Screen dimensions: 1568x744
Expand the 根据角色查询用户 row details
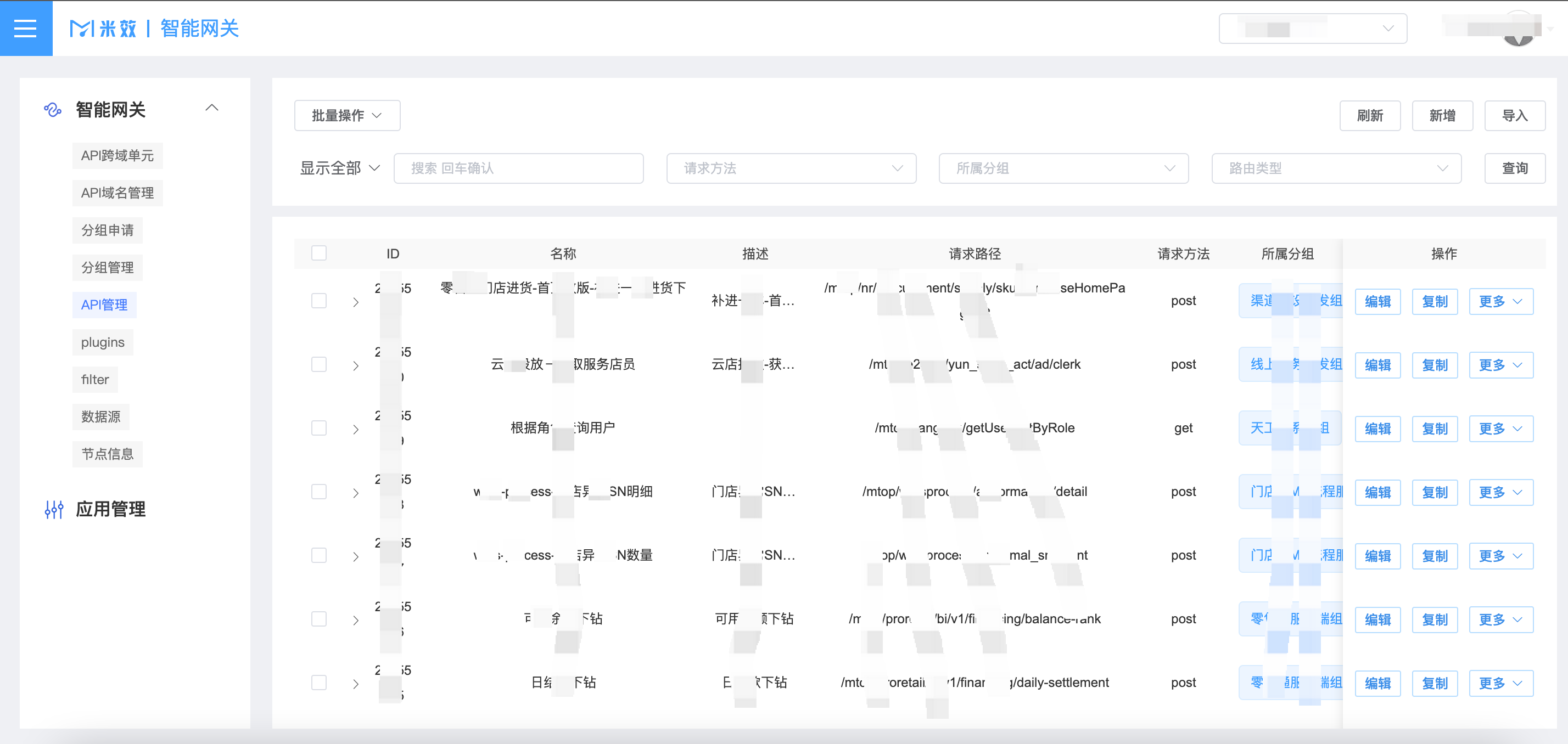pos(355,430)
